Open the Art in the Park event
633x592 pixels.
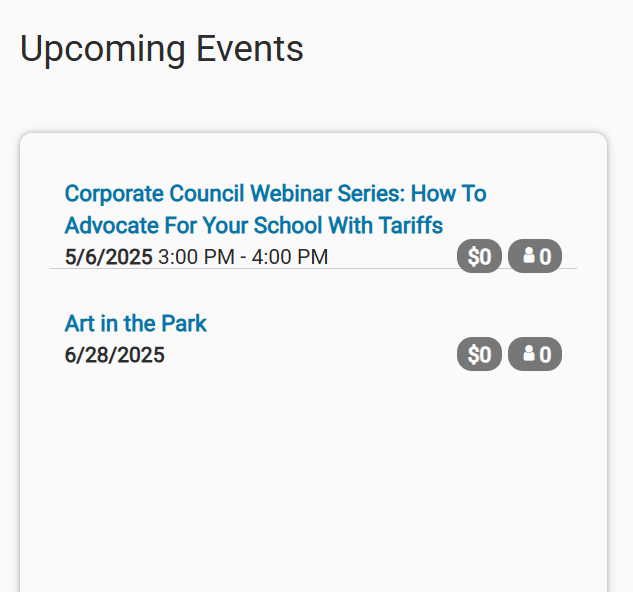click(136, 323)
